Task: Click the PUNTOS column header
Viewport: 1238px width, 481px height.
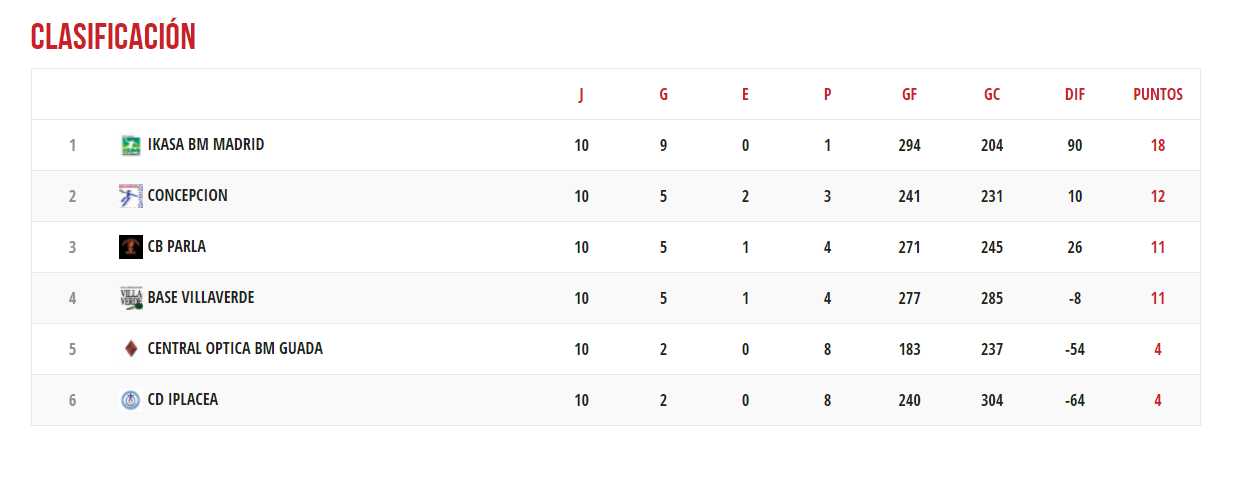Action: (x=1158, y=95)
